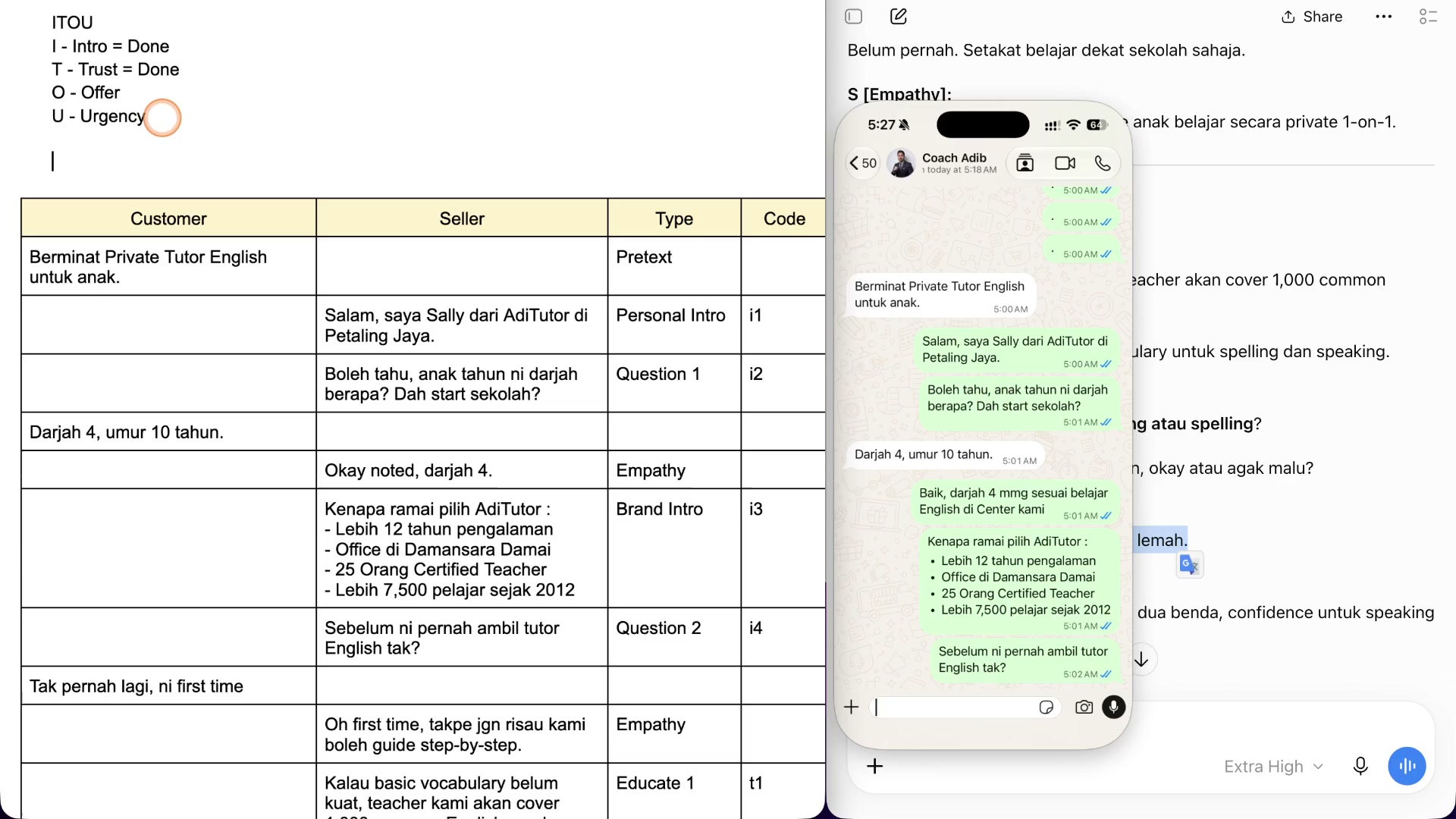Tap the back arrow showing 50 in WhatsApp
The width and height of the screenshot is (1456, 819).
pyautogui.click(x=863, y=163)
